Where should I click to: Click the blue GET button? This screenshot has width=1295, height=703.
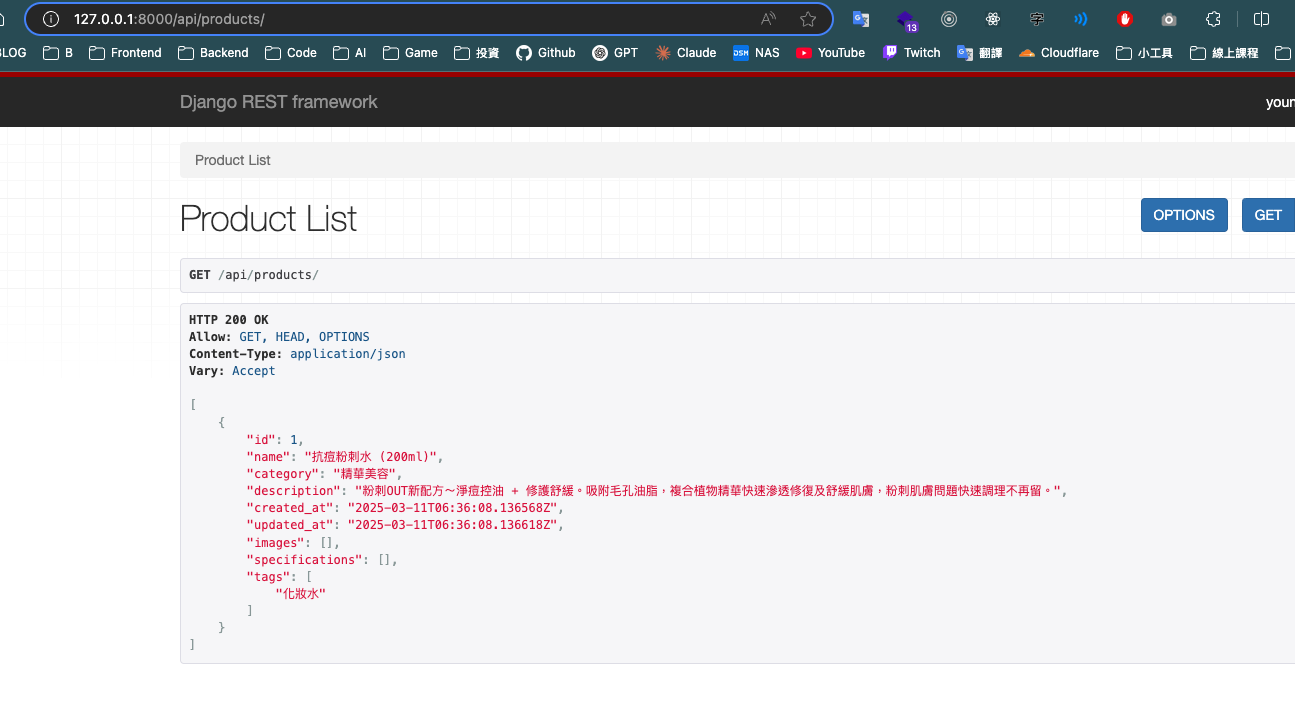[x=1267, y=215]
